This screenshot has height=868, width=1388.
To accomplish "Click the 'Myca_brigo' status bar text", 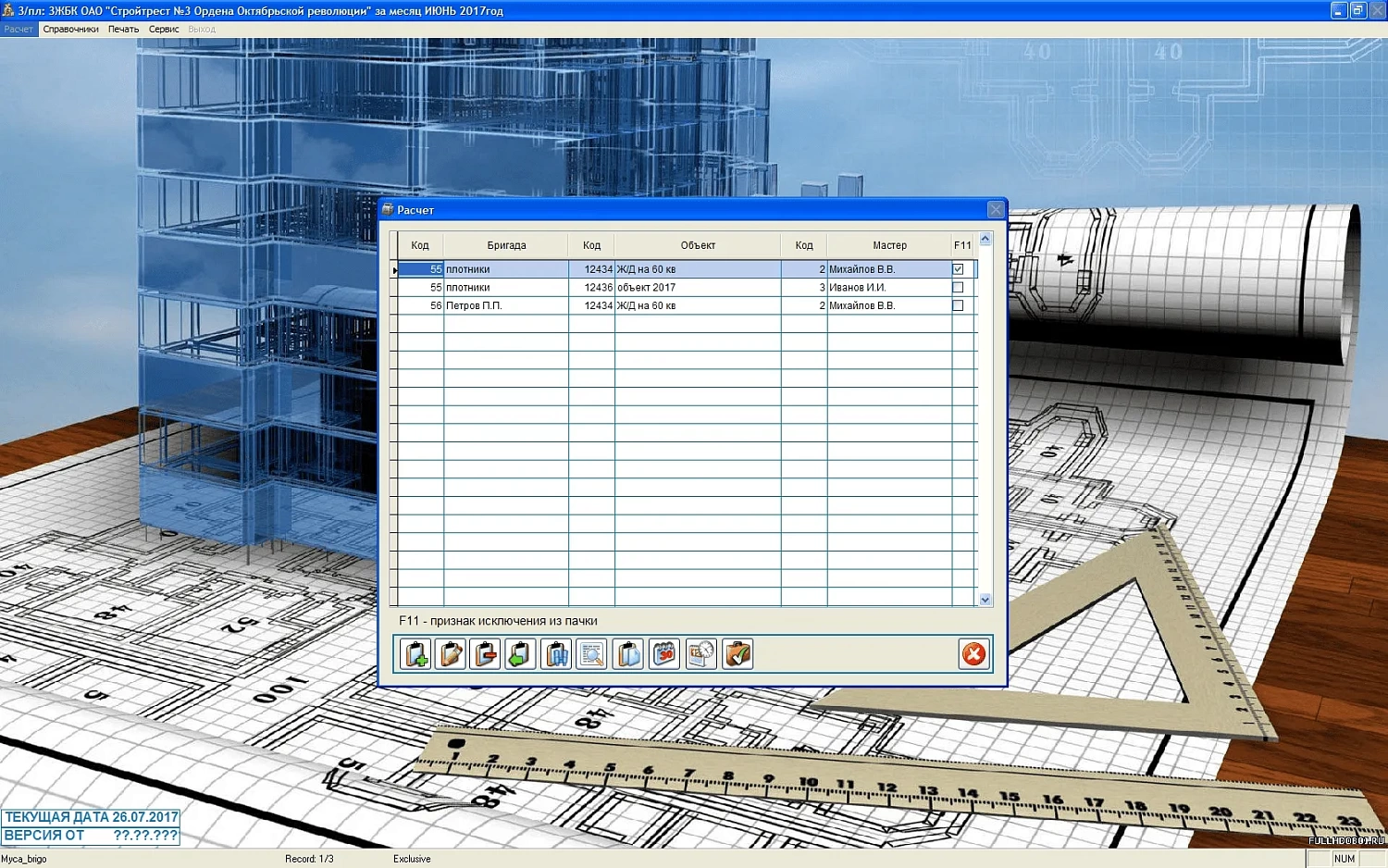I will click(24, 859).
